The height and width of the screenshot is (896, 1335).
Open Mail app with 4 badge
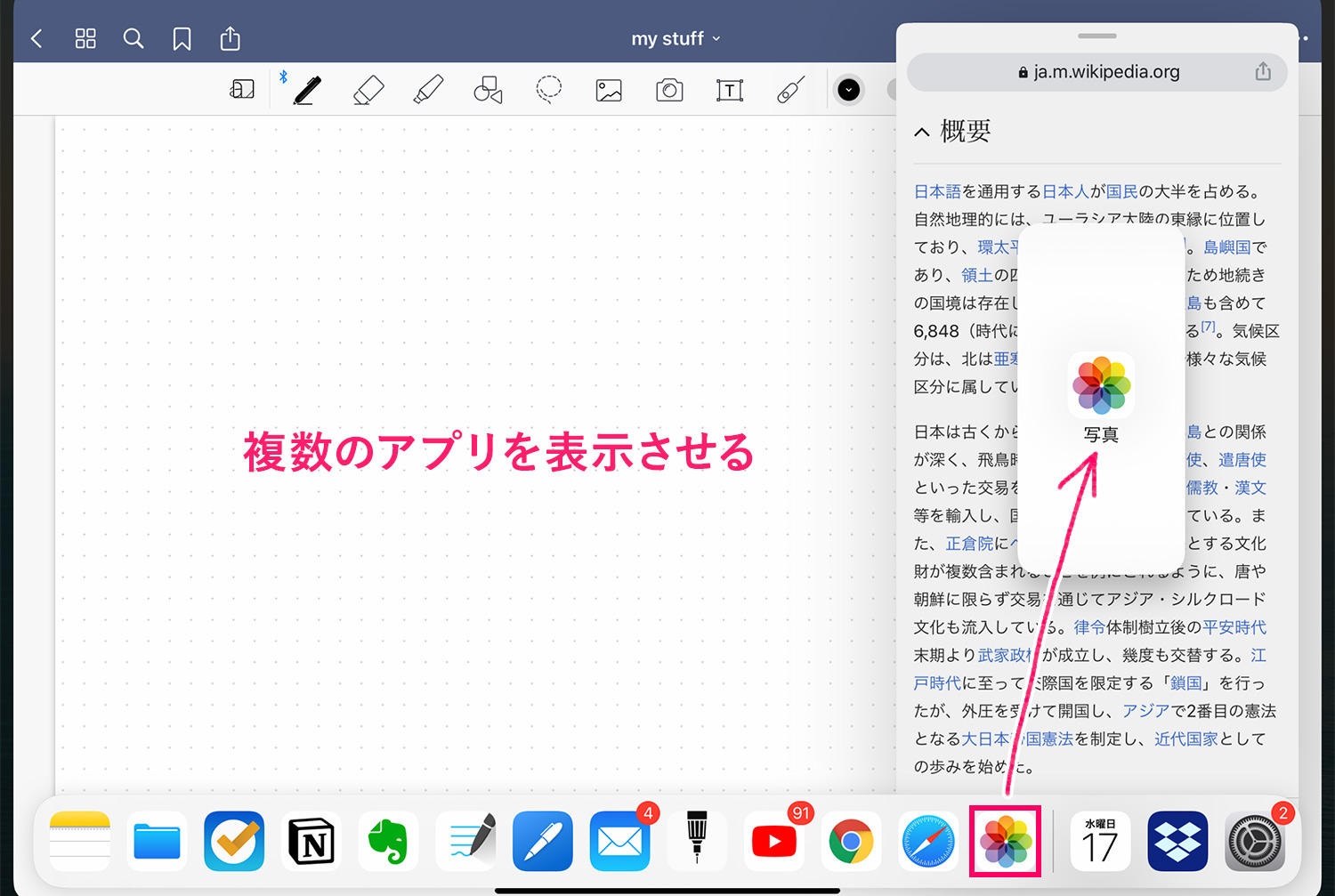click(x=620, y=841)
